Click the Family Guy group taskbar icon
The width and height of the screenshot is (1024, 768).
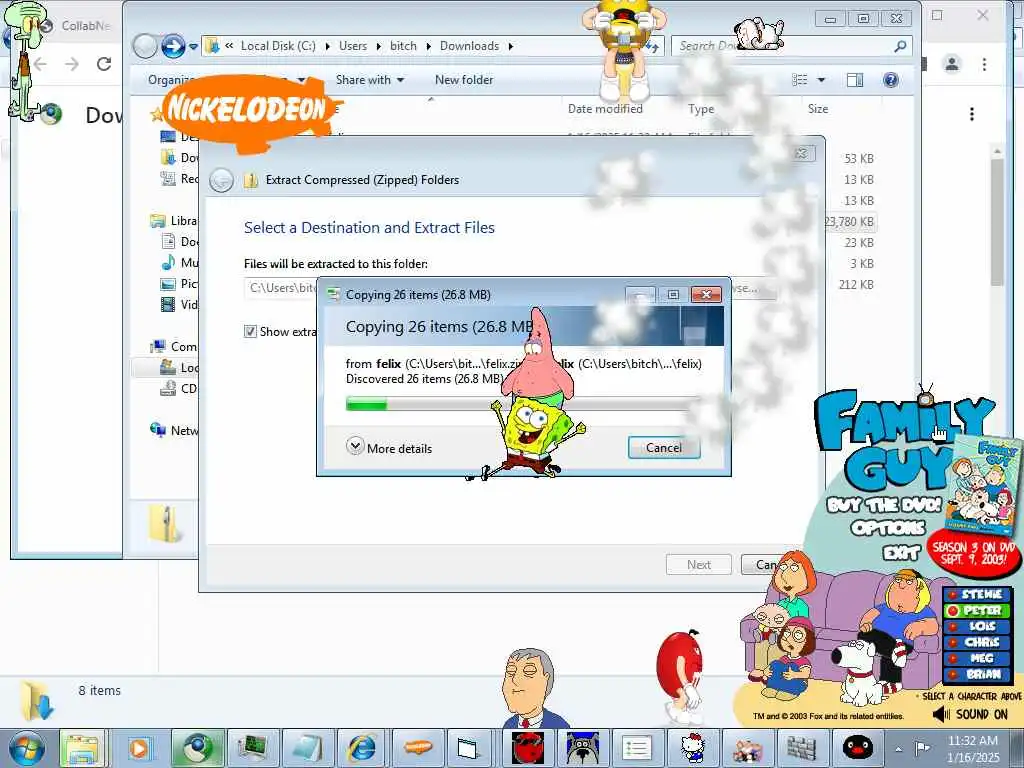pyautogui.click(x=747, y=748)
